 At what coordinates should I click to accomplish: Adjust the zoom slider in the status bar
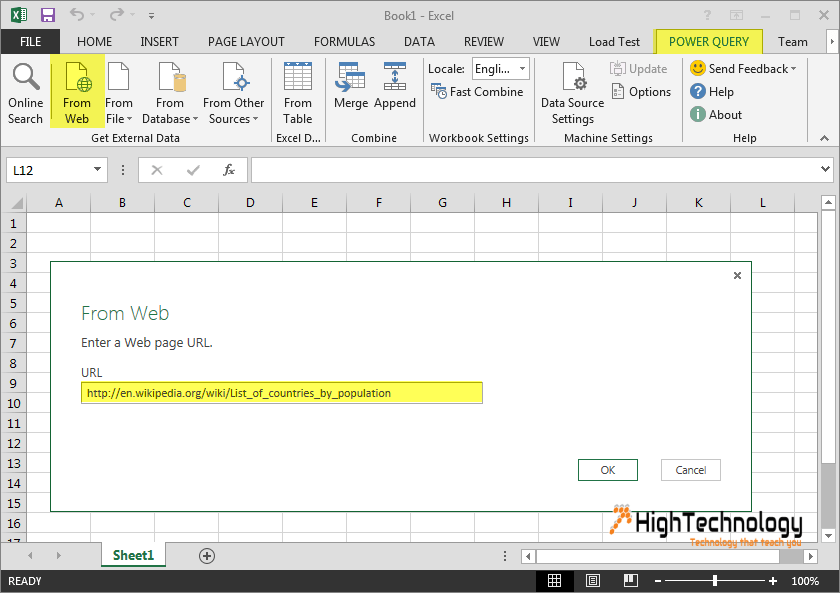pos(716,580)
